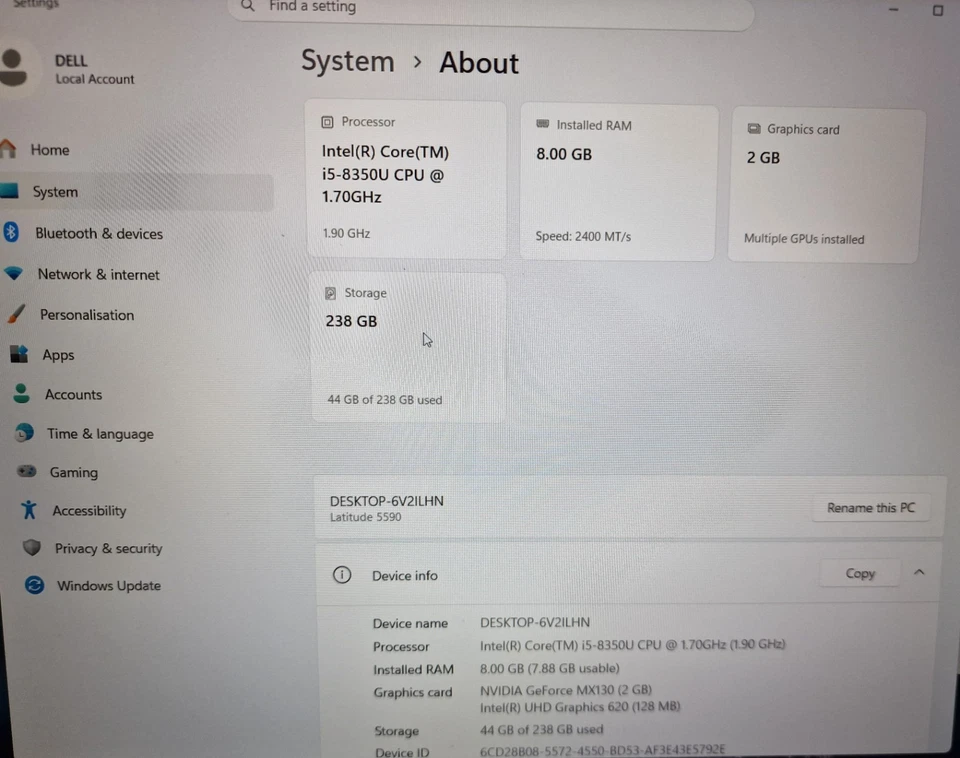
Task: Click '44 GB of 238 GB used' in Storage card
Action: pos(384,400)
